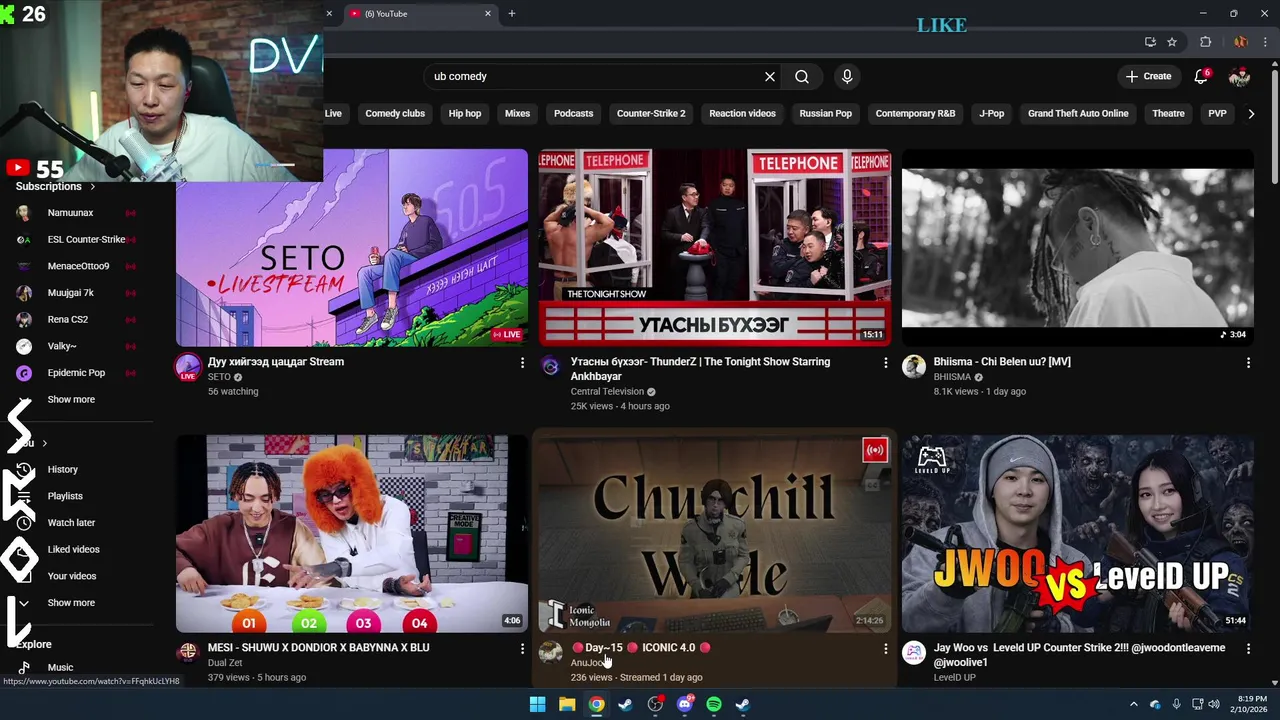Select the Theatre chip

coord(1168,114)
